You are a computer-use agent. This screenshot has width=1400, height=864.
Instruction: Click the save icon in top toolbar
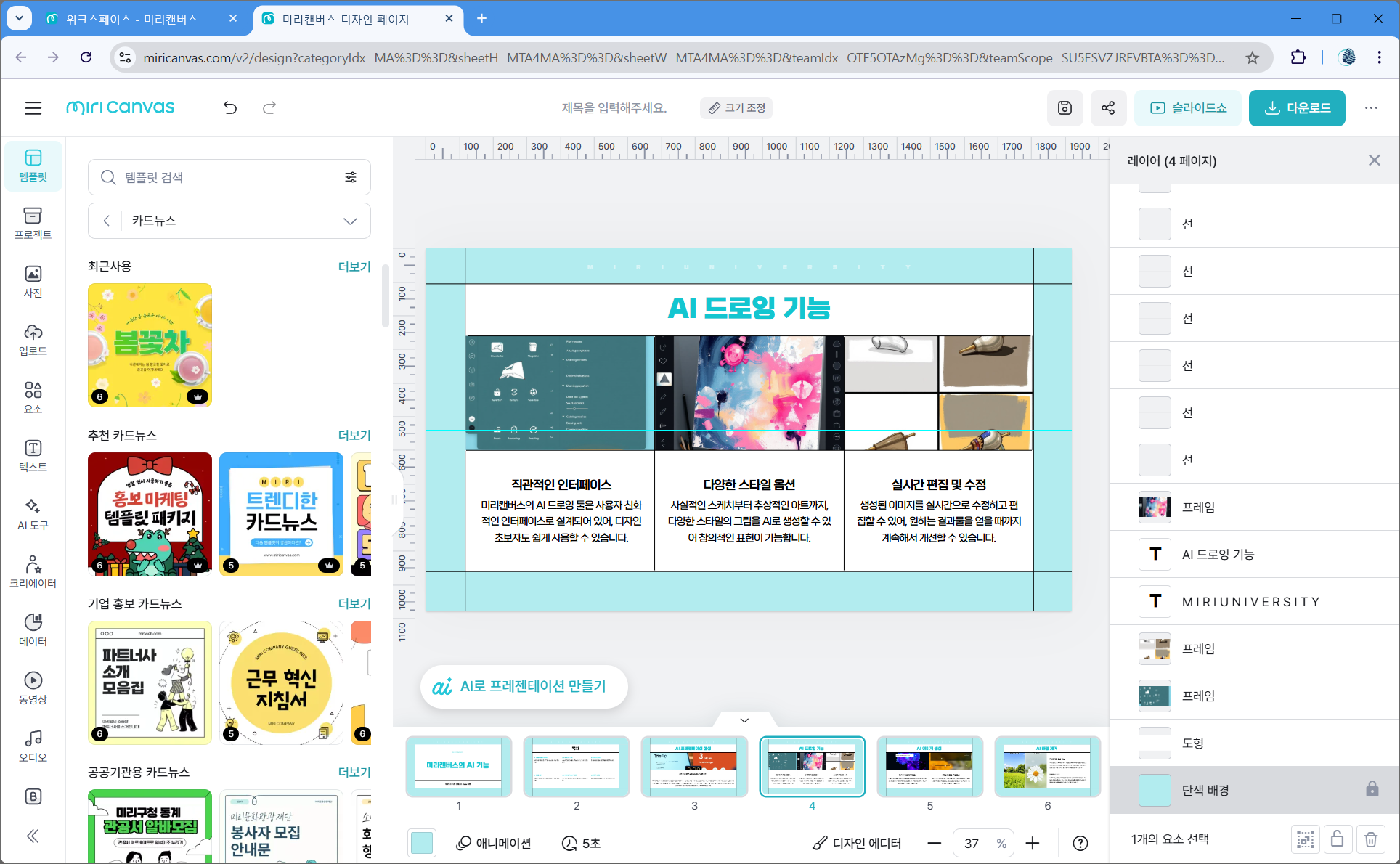pos(1065,108)
